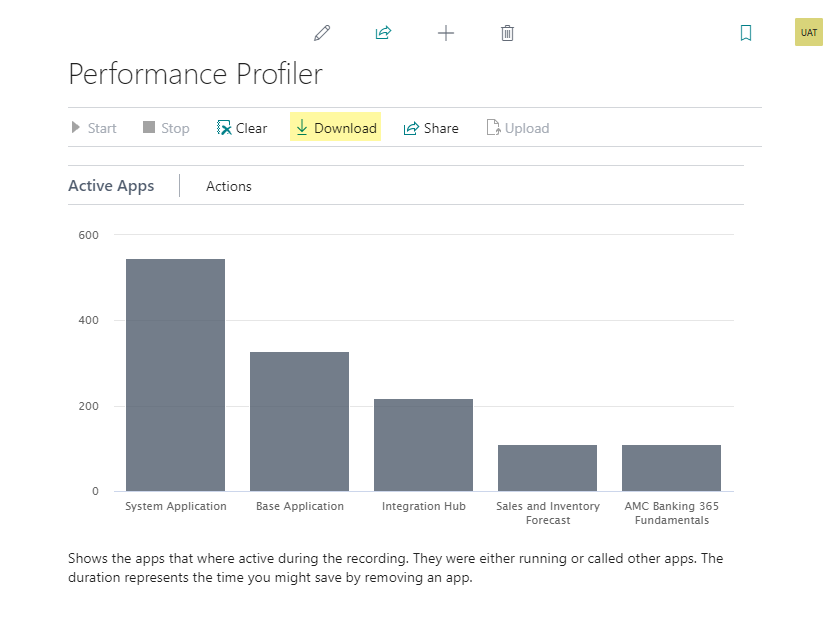Click the AMC Banking 365 Fundamentals bar
The image size is (829, 622).
pyautogui.click(x=671, y=468)
